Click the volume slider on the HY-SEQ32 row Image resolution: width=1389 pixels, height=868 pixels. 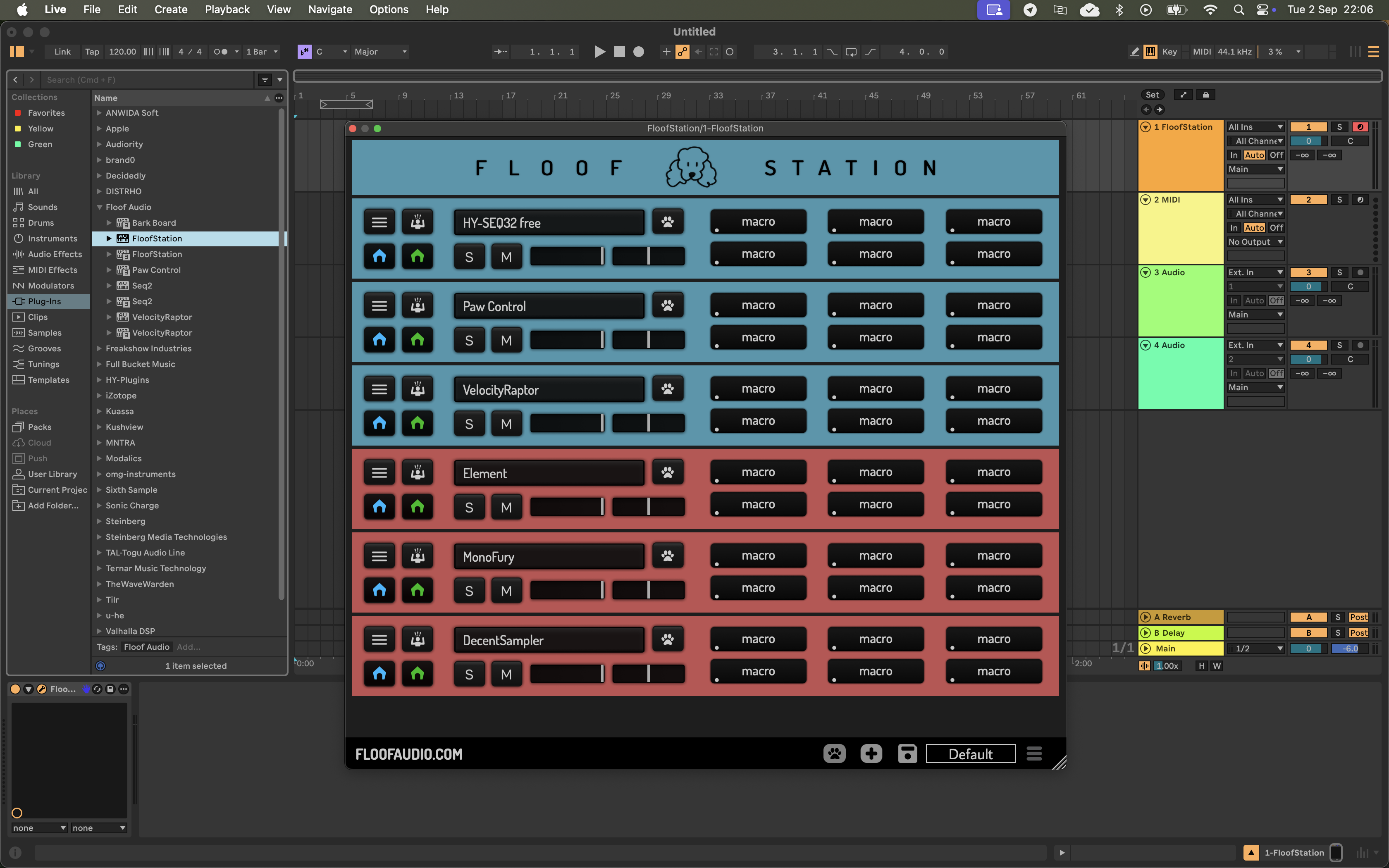pos(566,256)
